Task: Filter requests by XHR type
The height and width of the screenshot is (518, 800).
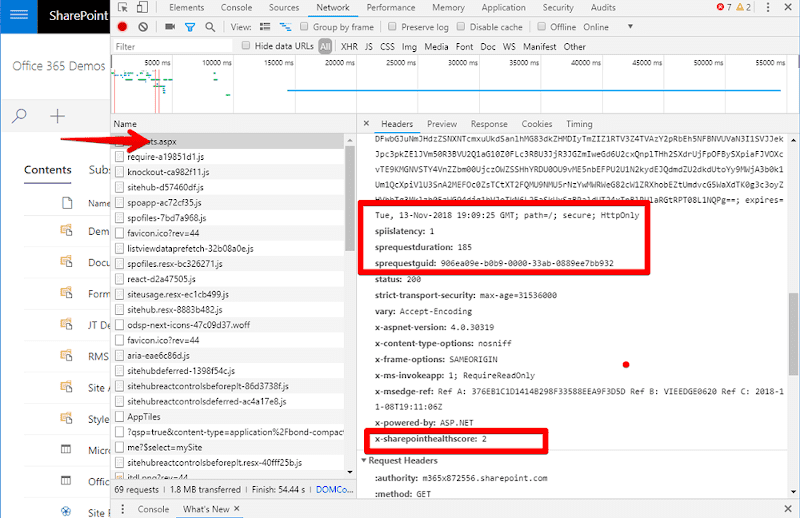Action: (x=349, y=46)
